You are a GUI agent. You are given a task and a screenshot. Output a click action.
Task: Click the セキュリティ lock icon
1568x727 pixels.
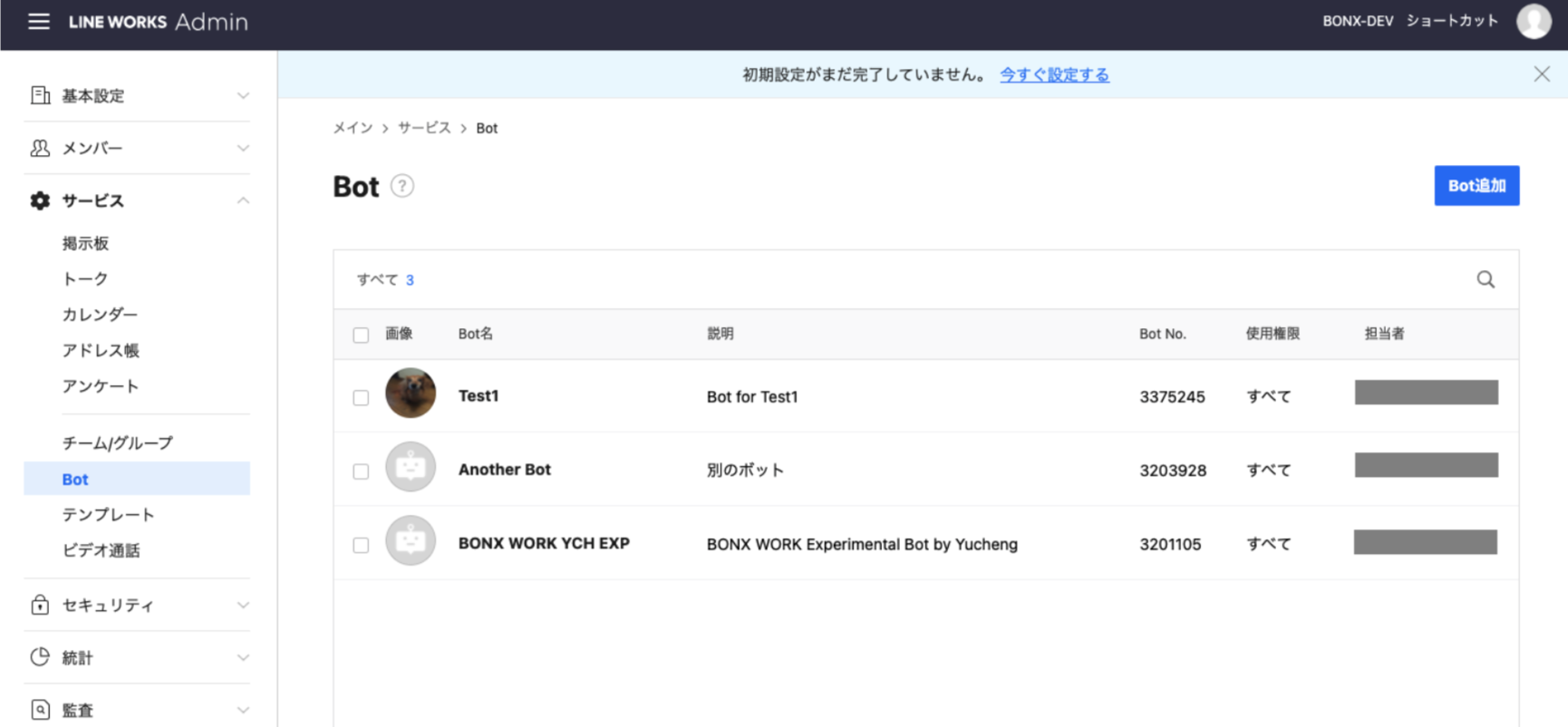(x=40, y=605)
